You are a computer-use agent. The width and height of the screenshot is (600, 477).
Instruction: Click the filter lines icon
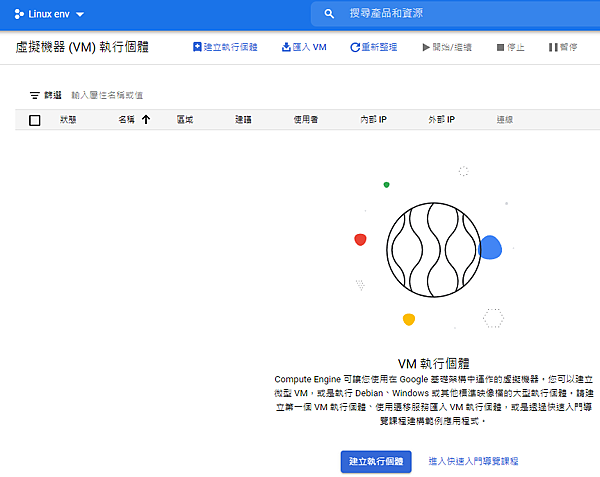pos(35,95)
